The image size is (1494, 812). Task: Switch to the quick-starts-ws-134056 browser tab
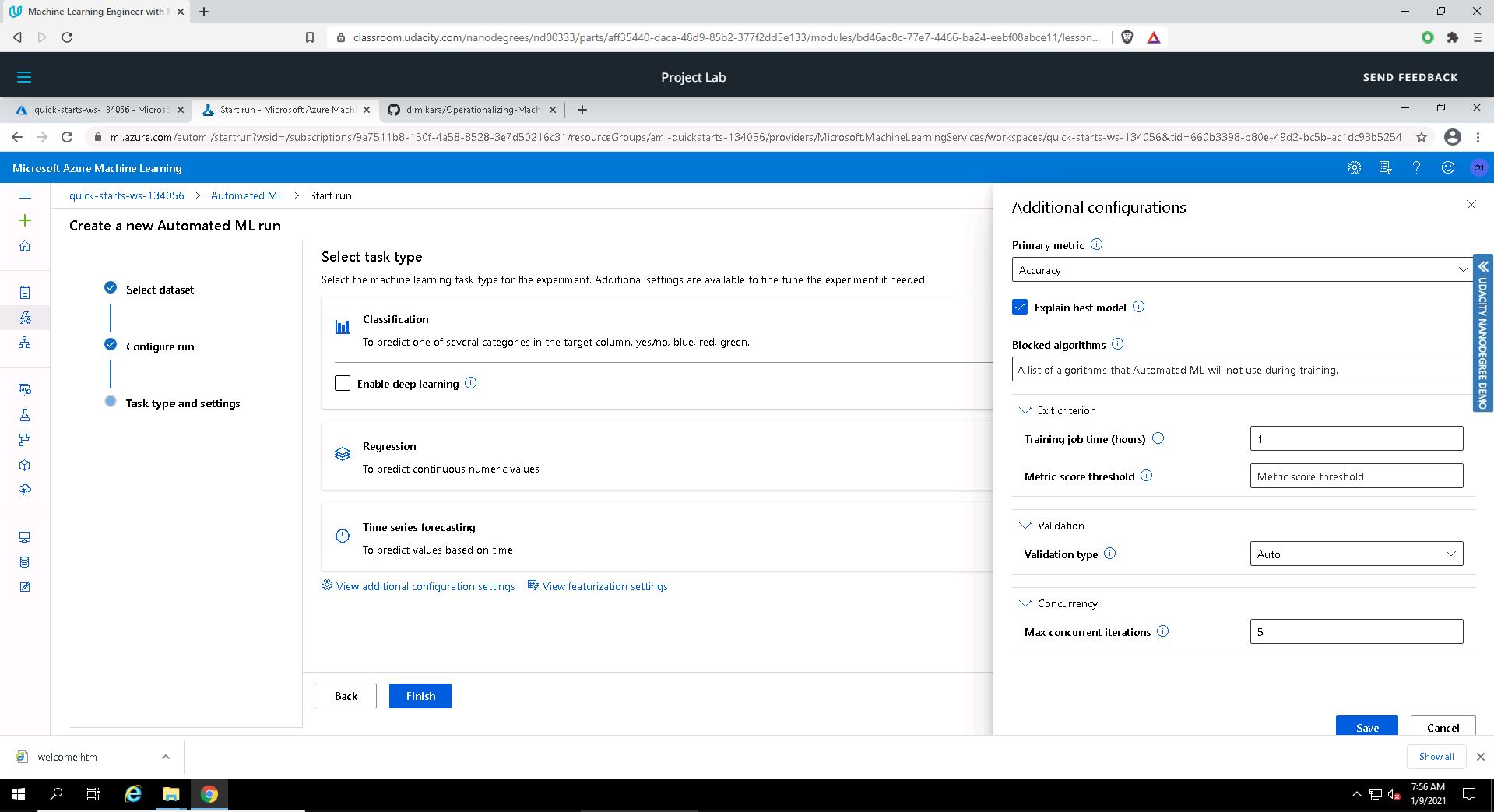100,110
